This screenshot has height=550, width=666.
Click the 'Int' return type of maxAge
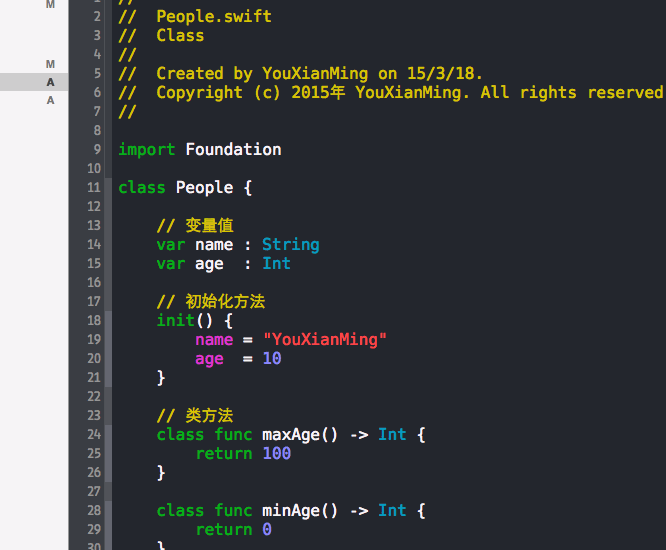(x=392, y=434)
